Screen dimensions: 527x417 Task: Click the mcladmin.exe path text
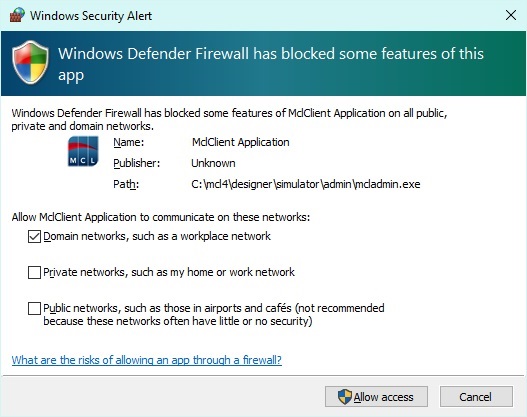pos(306,184)
